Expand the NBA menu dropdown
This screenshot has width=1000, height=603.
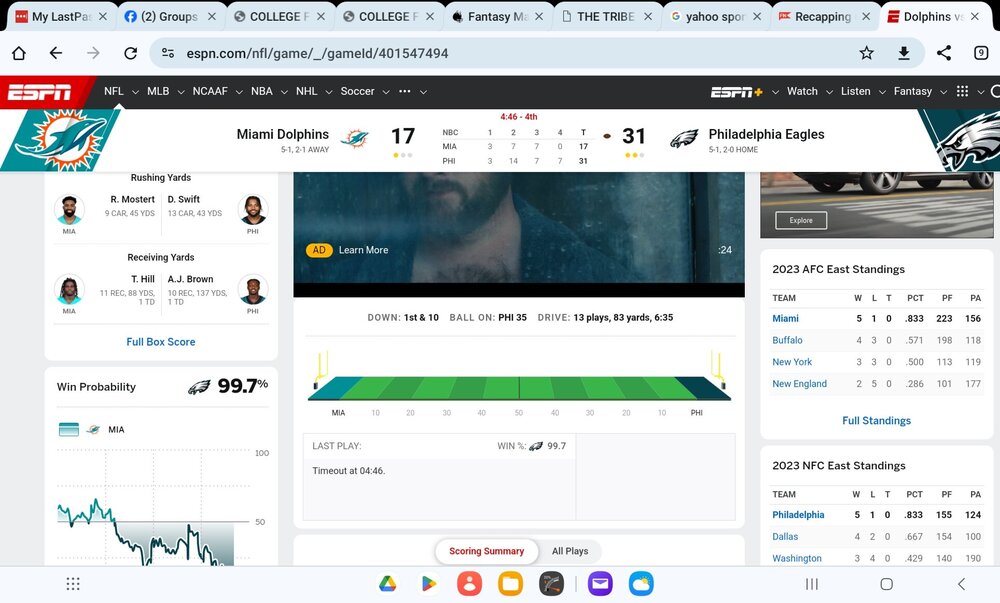click(x=284, y=92)
